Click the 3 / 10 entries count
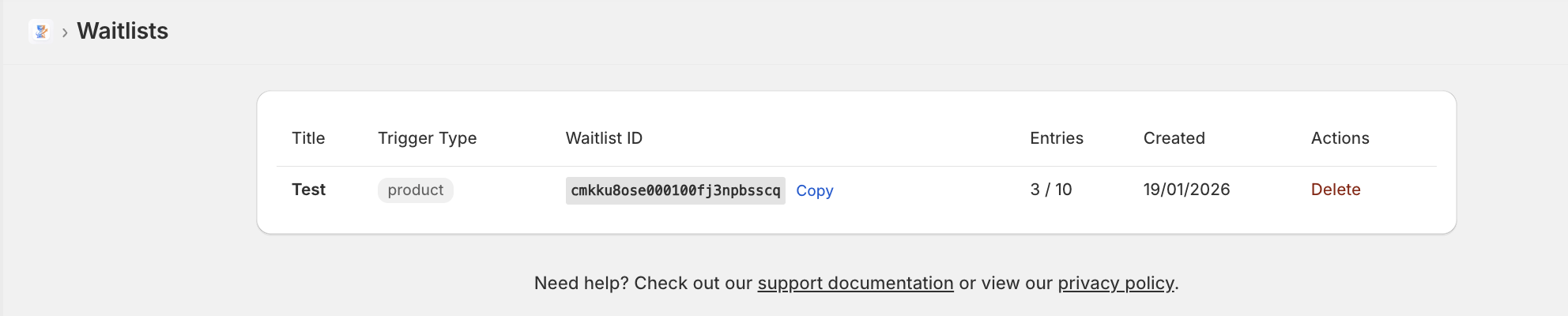The height and width of the screenshot is (316, 1568). 1050,190
